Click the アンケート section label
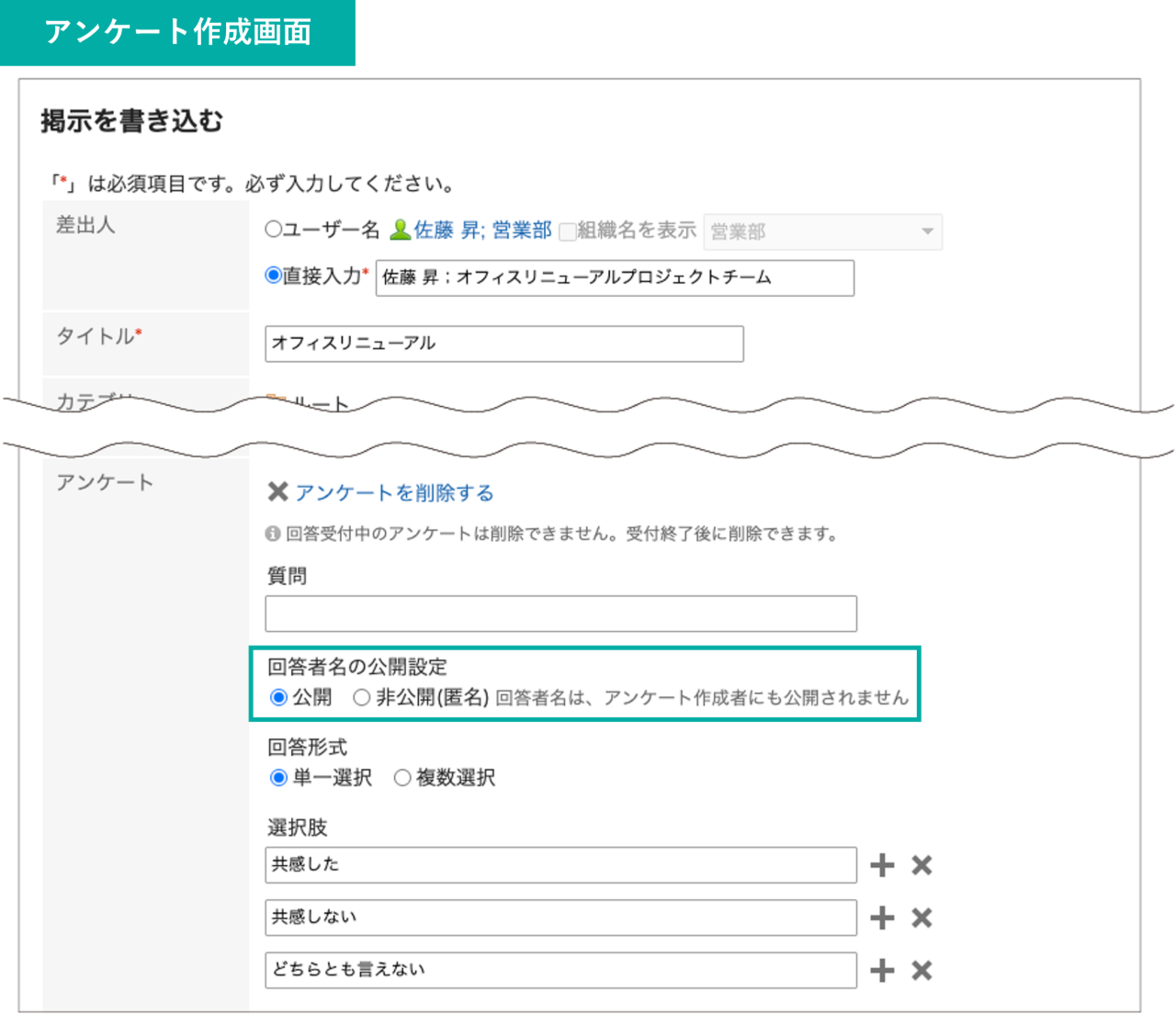 (x=105, y=482)
